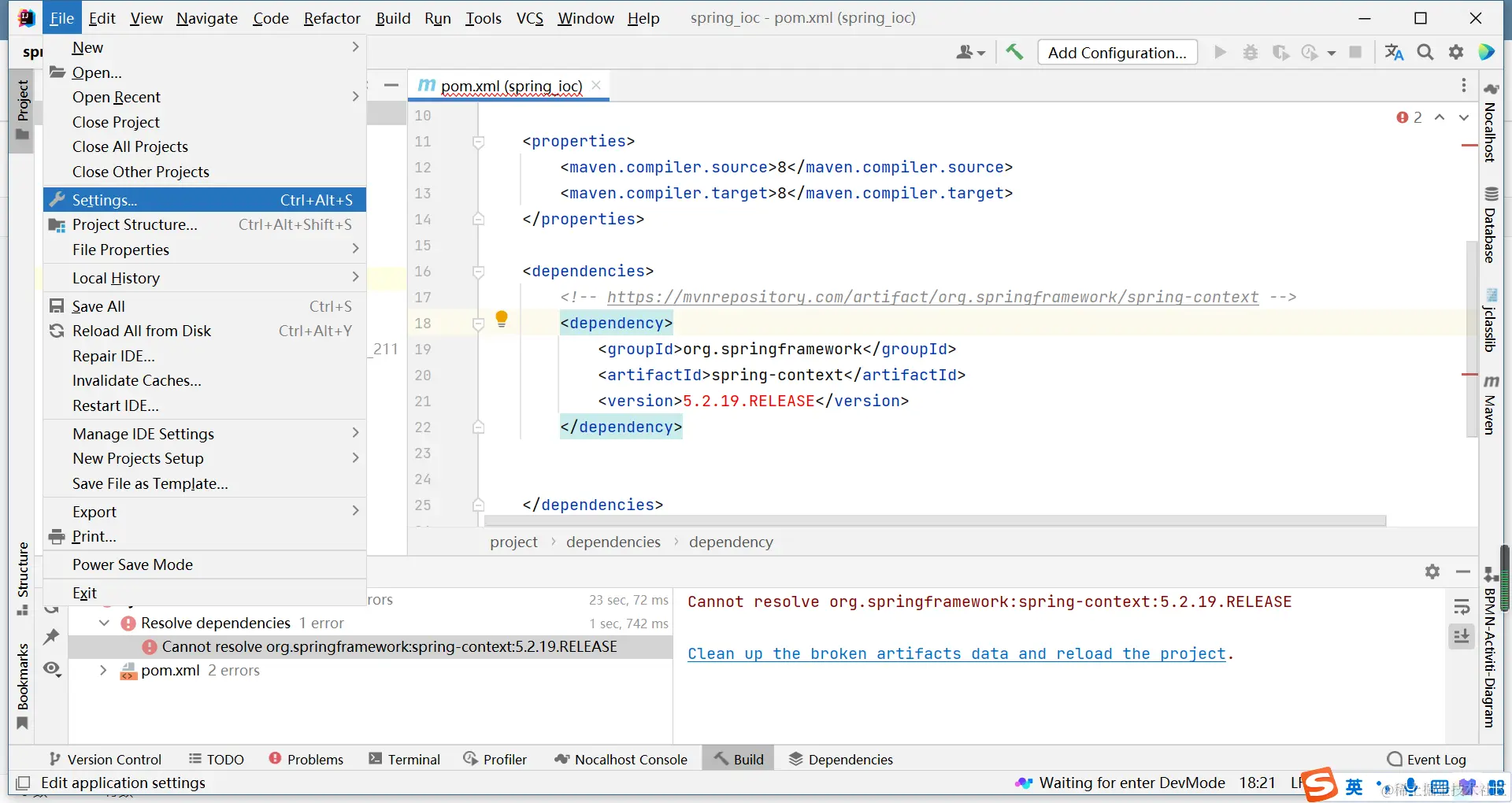
Task: Expand the pom.xml errors node
Action: (104, 670)
